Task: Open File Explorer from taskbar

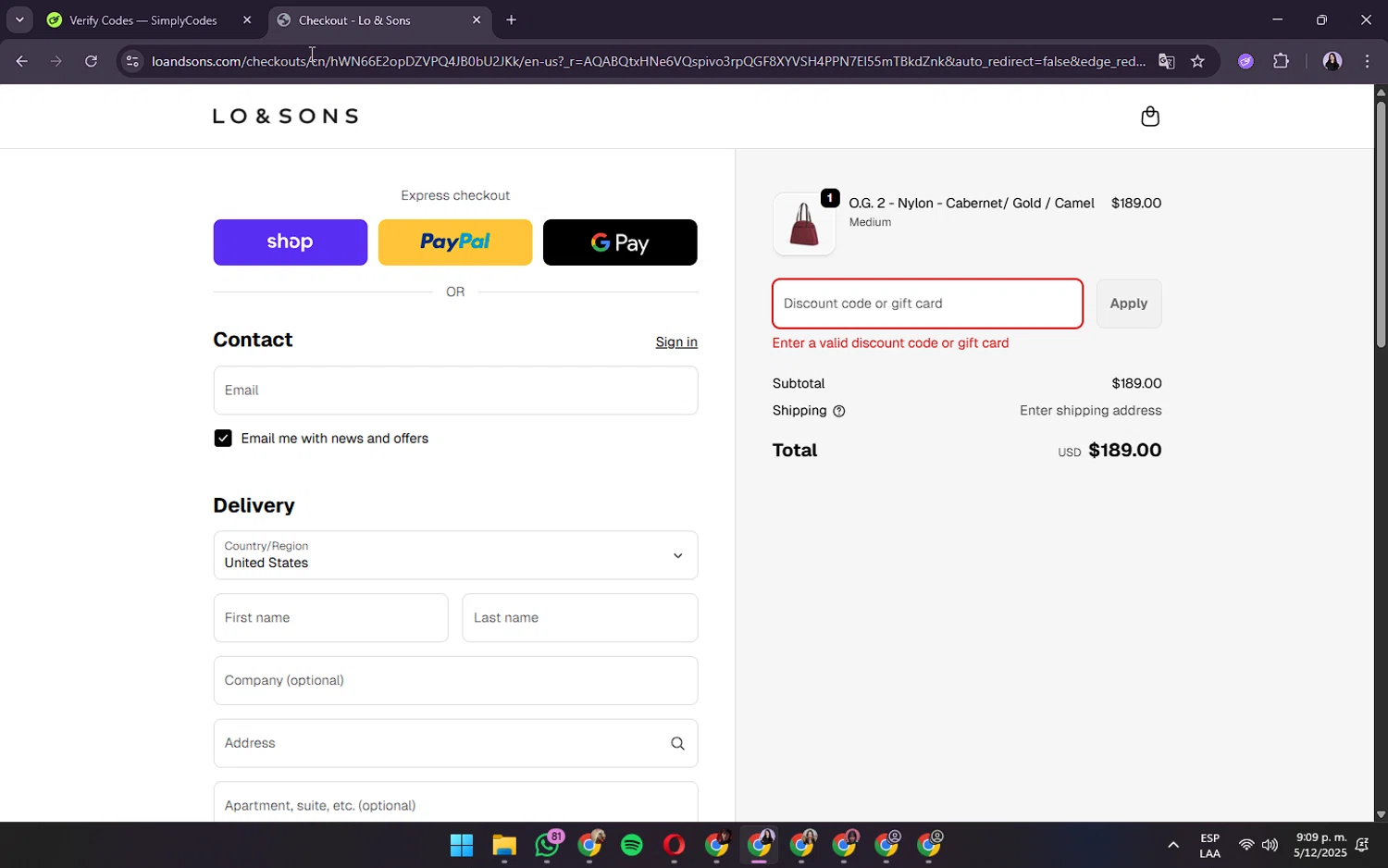Action: pos(503,845)
